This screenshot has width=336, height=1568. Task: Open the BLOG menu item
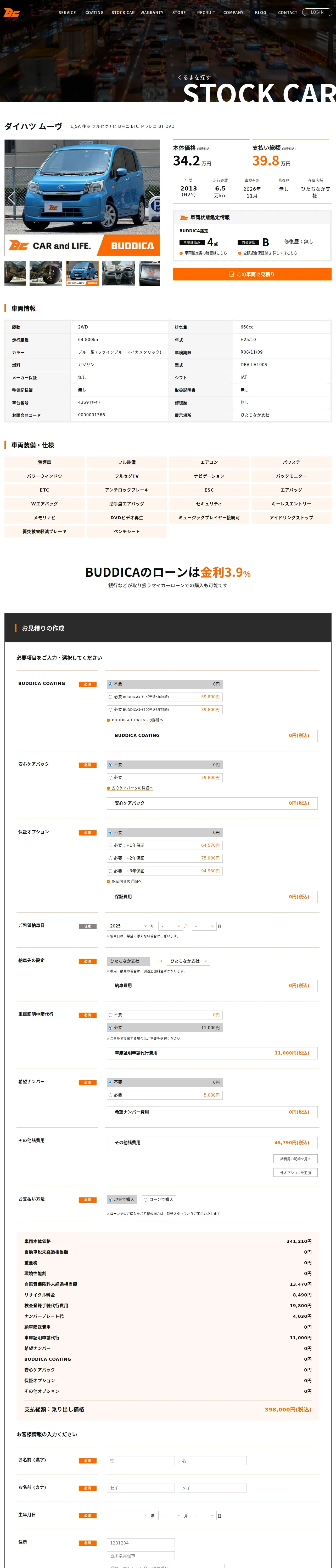260,12
